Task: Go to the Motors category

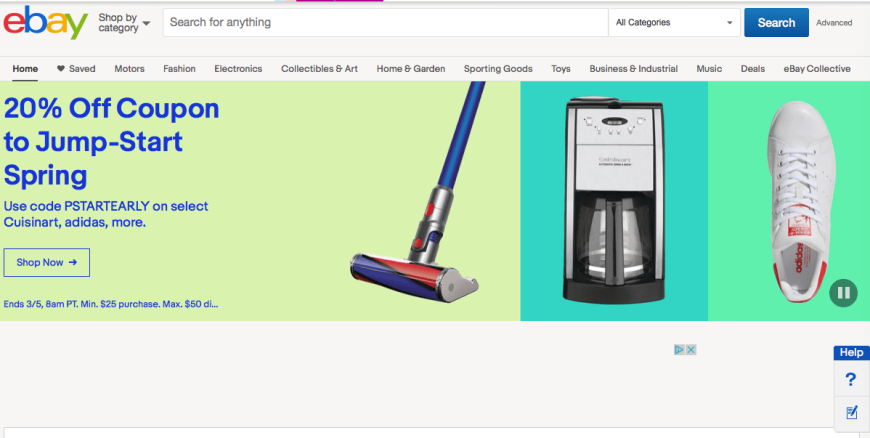Action: tap(129, 69)
